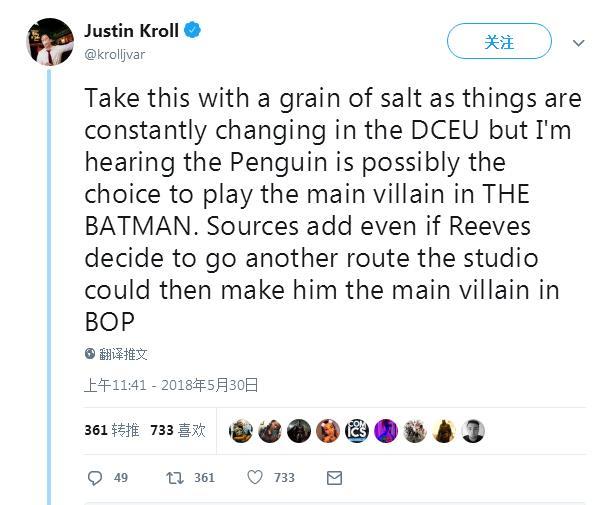The height and width of the screenshot is (505, 606).
Task: Send tweet via the envelope message icon
Action: click(x=334, y=478)
